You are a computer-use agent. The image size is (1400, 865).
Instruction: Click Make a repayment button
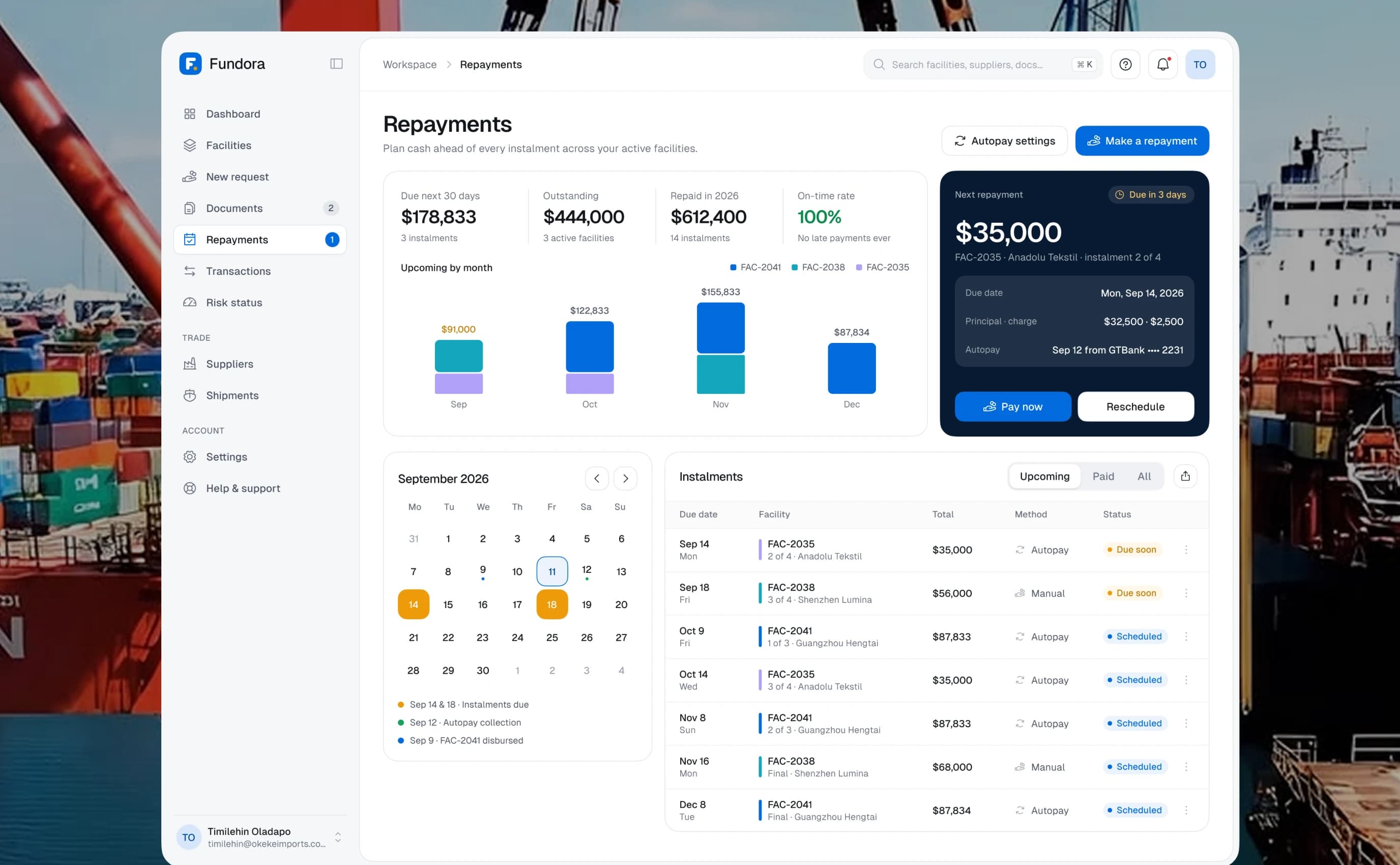(1142, 141)
